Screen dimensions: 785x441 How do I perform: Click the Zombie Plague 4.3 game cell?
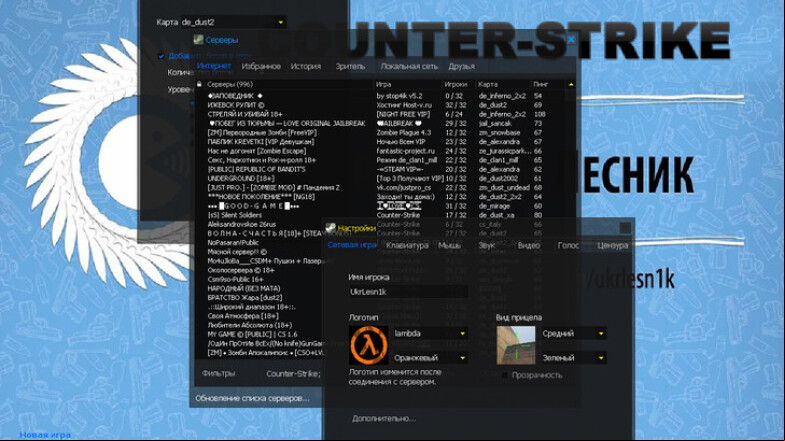(x=404, y=133)
